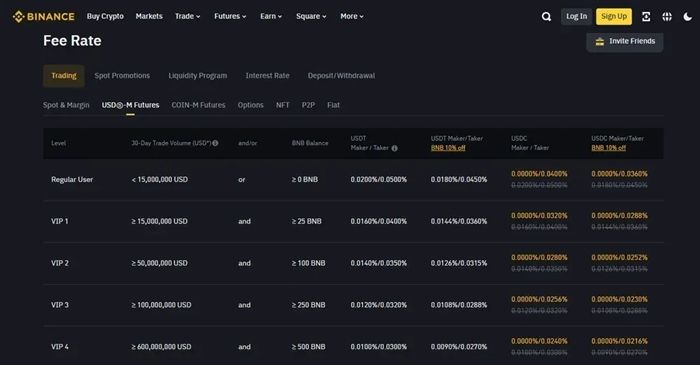The width and height of the screenshot is (700, 365).
Task: Click the ≥ 25 BNB balance cell
Action: click(x=307, y=222)
